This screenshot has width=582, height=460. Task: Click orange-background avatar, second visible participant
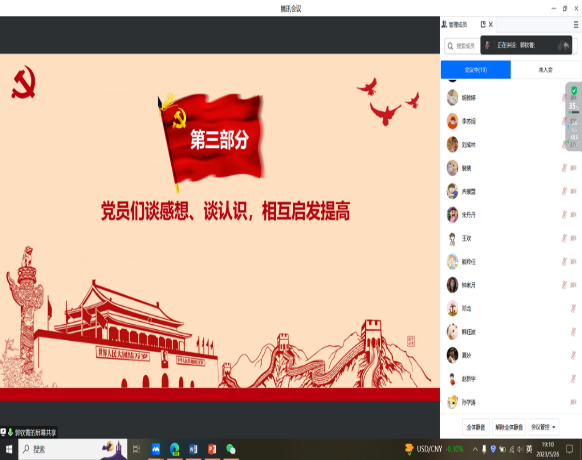452,121
